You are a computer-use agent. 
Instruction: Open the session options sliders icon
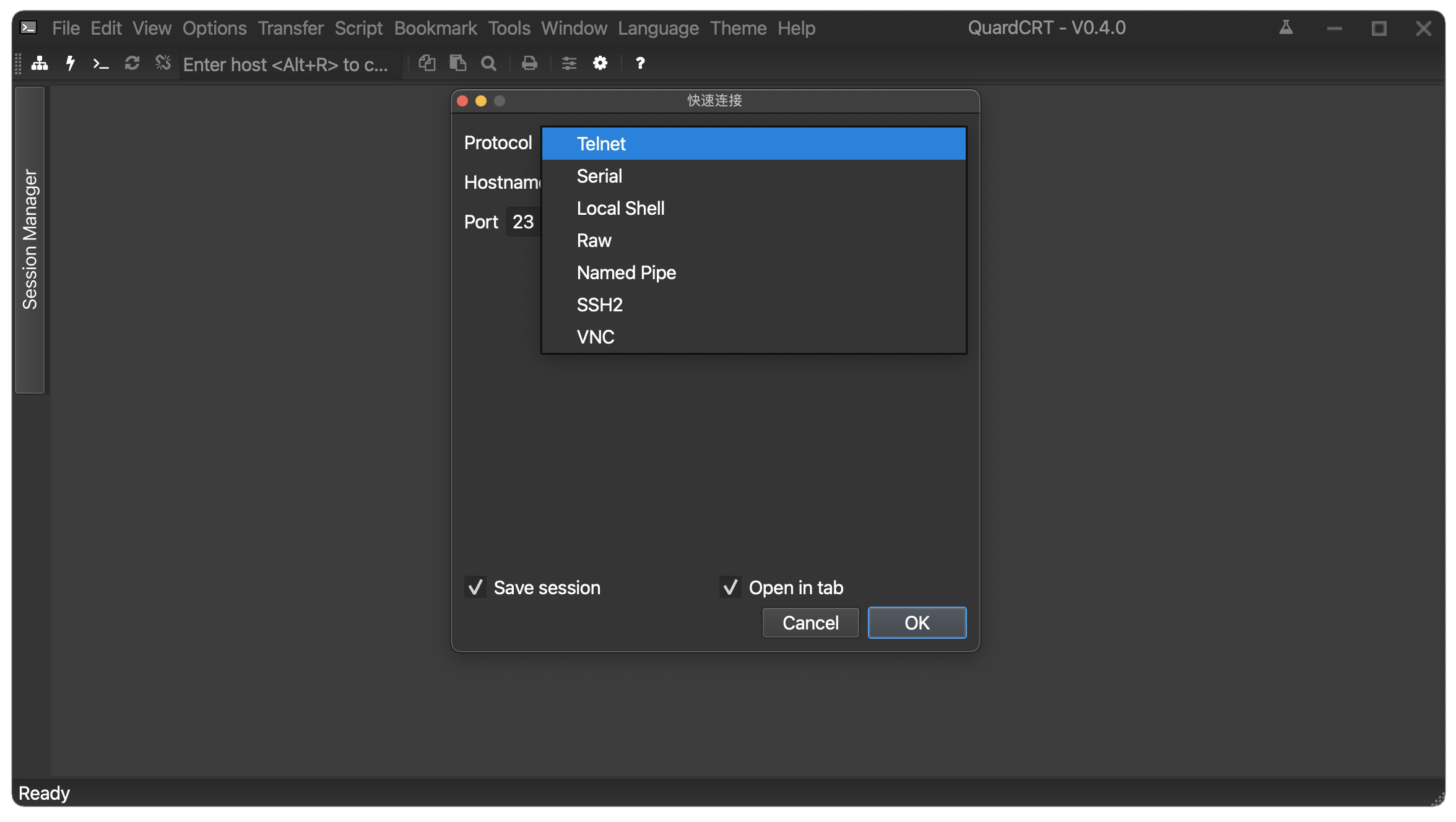(569, 63)
